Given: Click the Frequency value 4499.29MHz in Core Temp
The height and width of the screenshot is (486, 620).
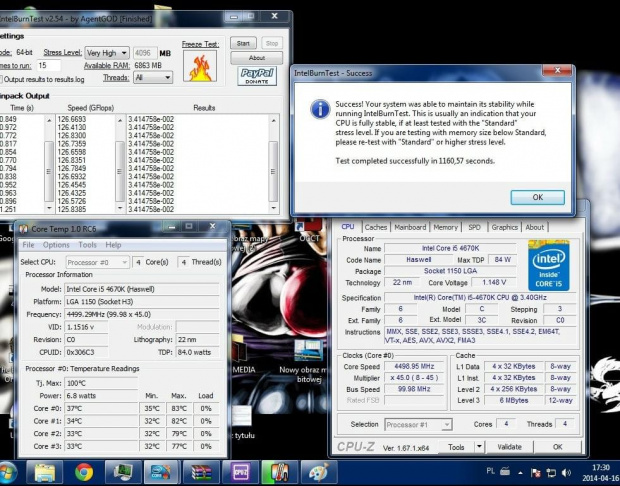Looking at the screenshot, I should [x=142, y=314].
